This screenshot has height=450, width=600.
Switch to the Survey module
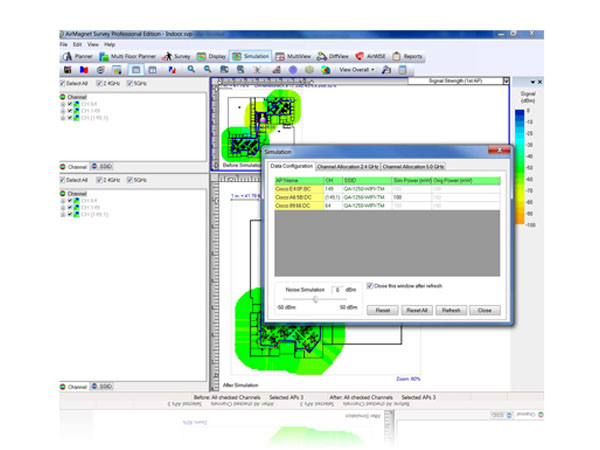(176, 57)
